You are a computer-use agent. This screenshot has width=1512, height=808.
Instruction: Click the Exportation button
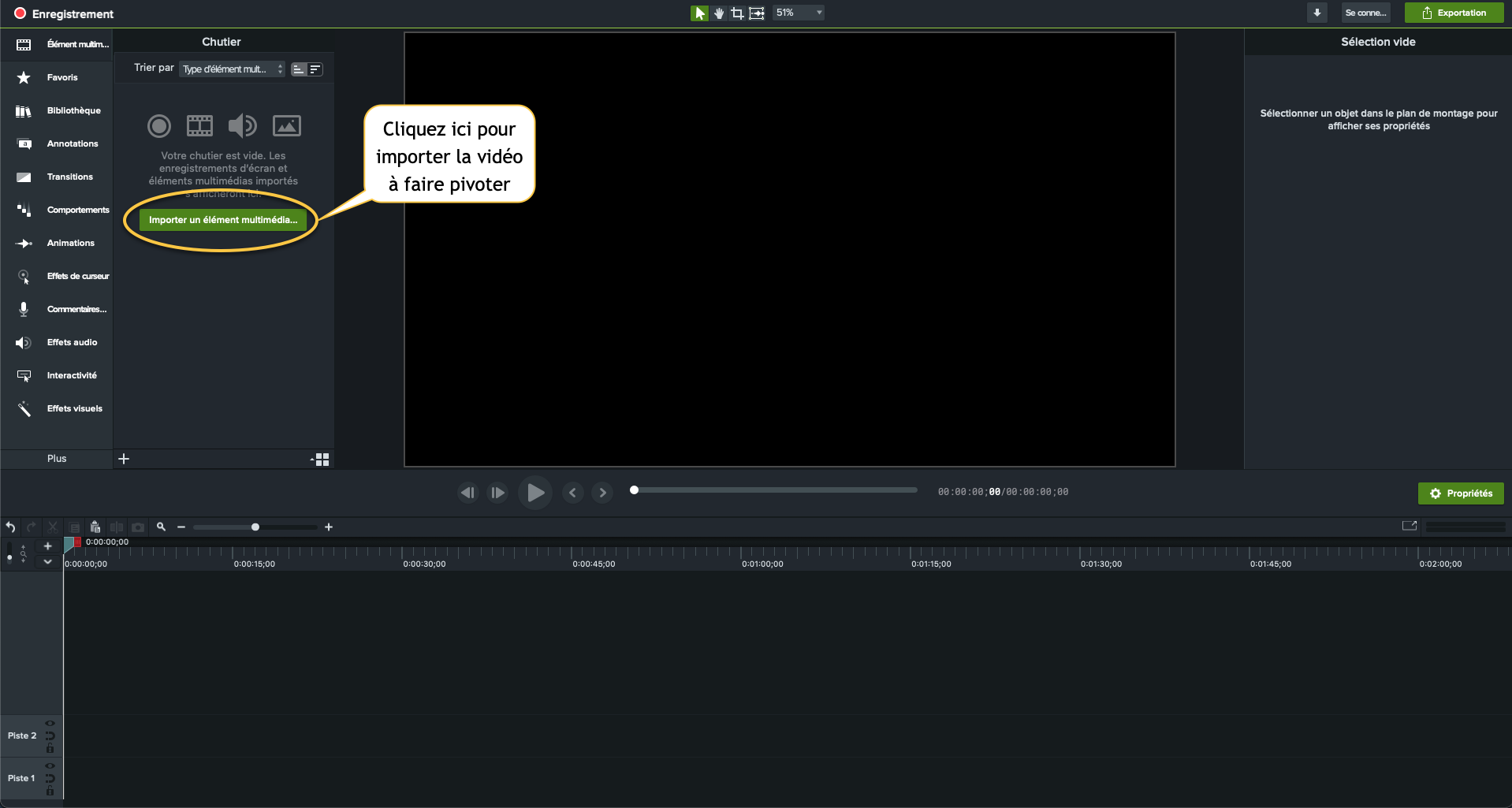pyautogui.click(x=1454, y=13)
